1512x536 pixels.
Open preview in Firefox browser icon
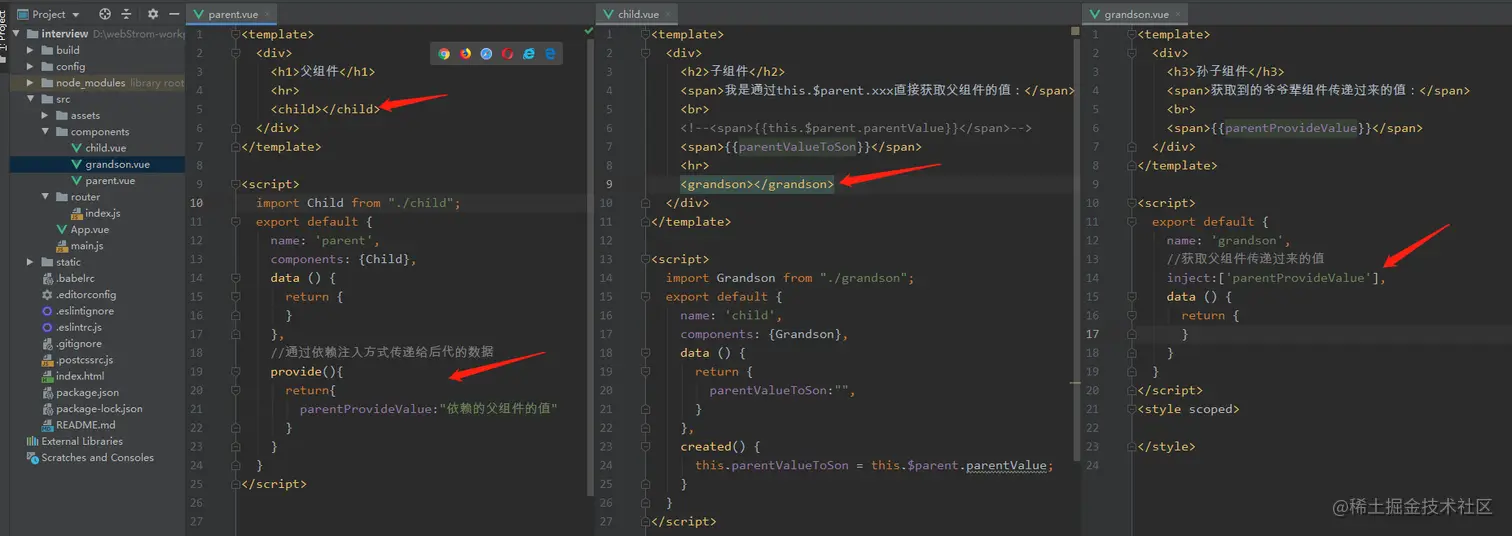[x=465, y=54]
